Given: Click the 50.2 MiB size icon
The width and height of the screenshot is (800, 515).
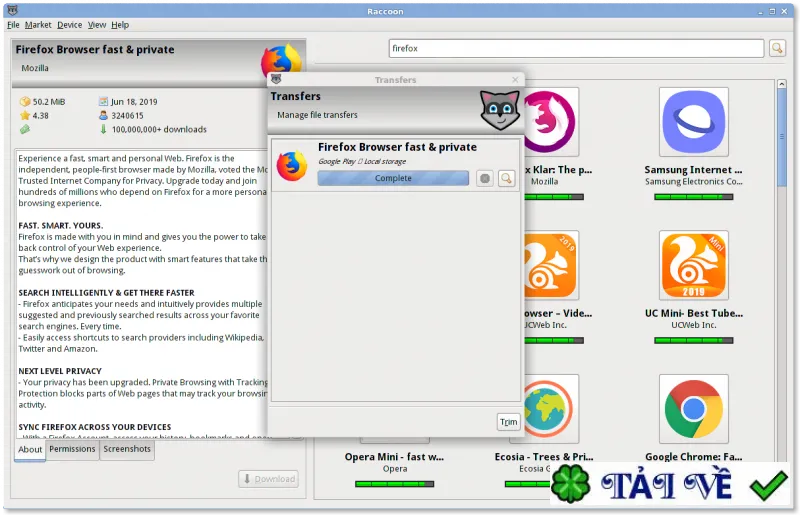Looking at the screenshot, I should coord(25,102).
